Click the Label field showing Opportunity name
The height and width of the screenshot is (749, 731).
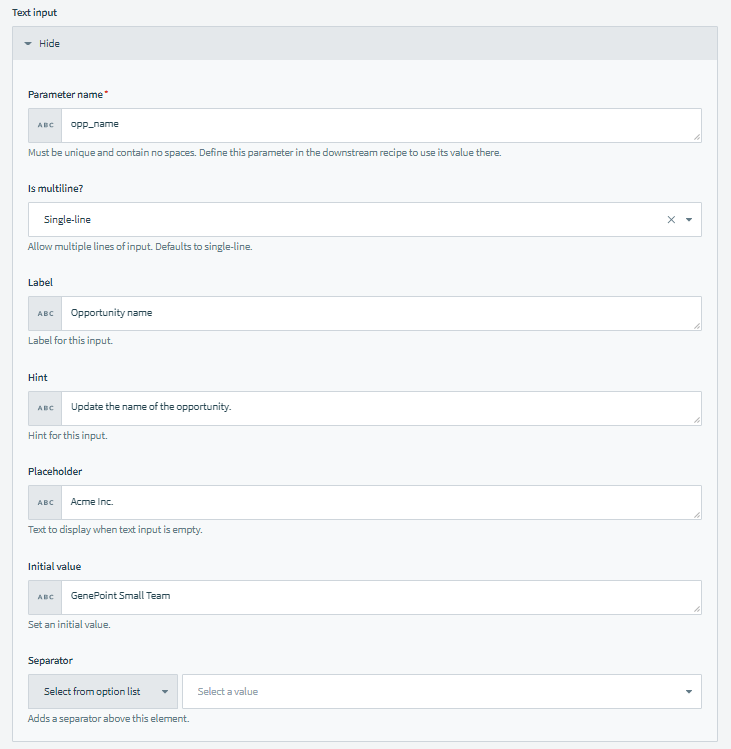tap(380, 313)
